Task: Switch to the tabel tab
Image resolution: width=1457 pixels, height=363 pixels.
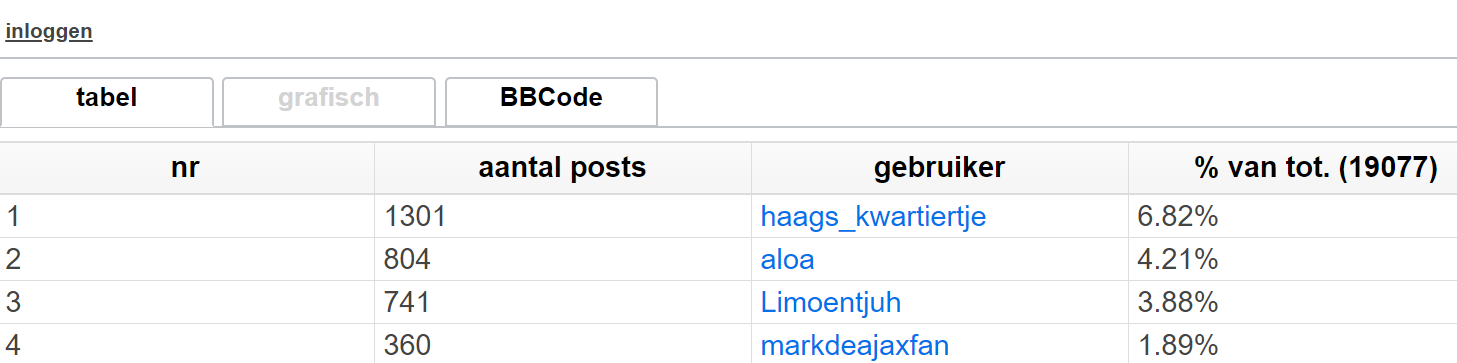Action: (107, 101)
